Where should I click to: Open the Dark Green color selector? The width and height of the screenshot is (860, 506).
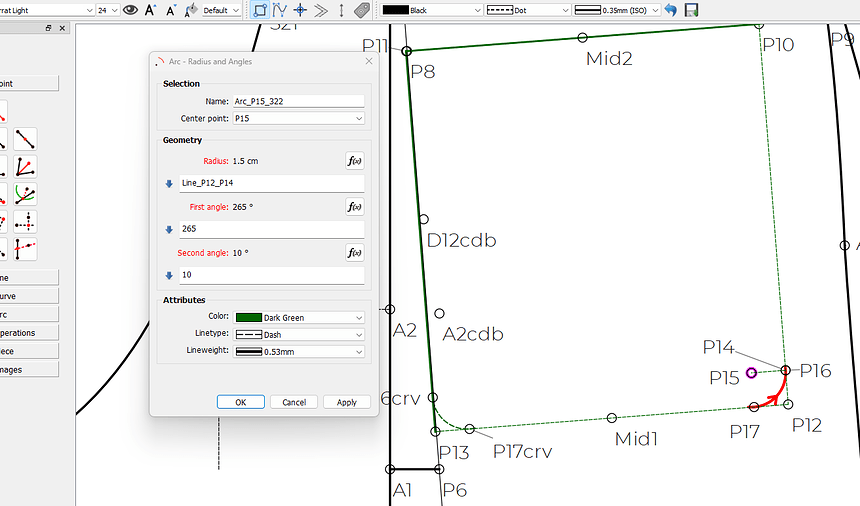click(x=298, y=317)
